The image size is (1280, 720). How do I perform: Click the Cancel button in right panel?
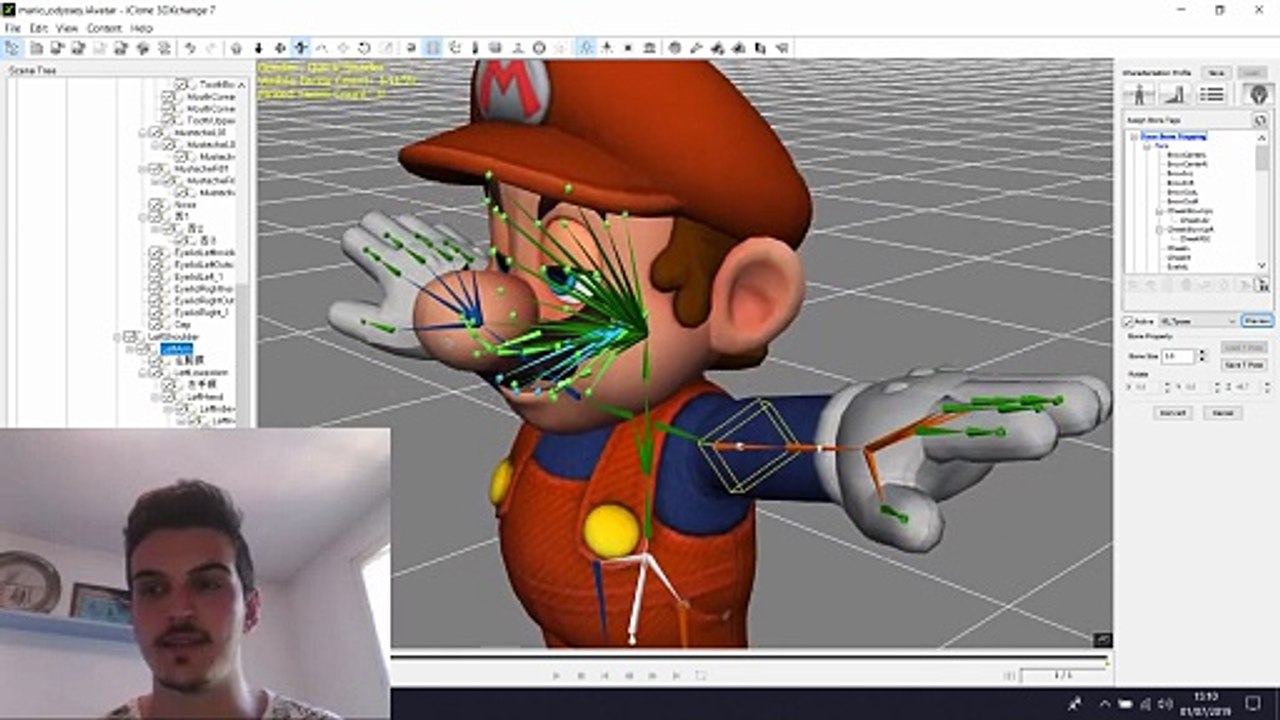[1222, 412]
